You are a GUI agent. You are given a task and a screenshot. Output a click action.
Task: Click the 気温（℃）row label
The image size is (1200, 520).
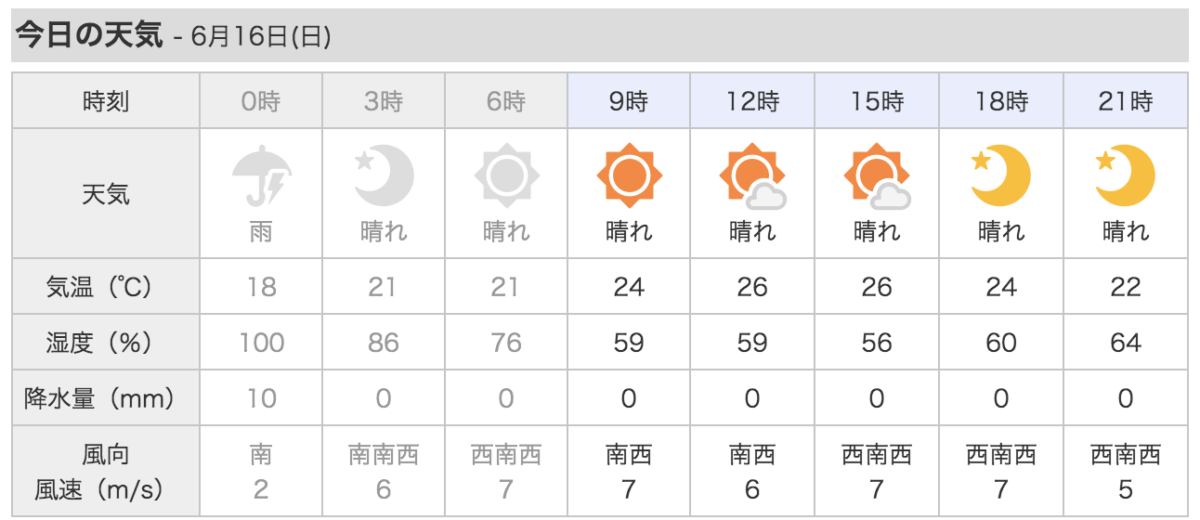[x=105, y=287]
